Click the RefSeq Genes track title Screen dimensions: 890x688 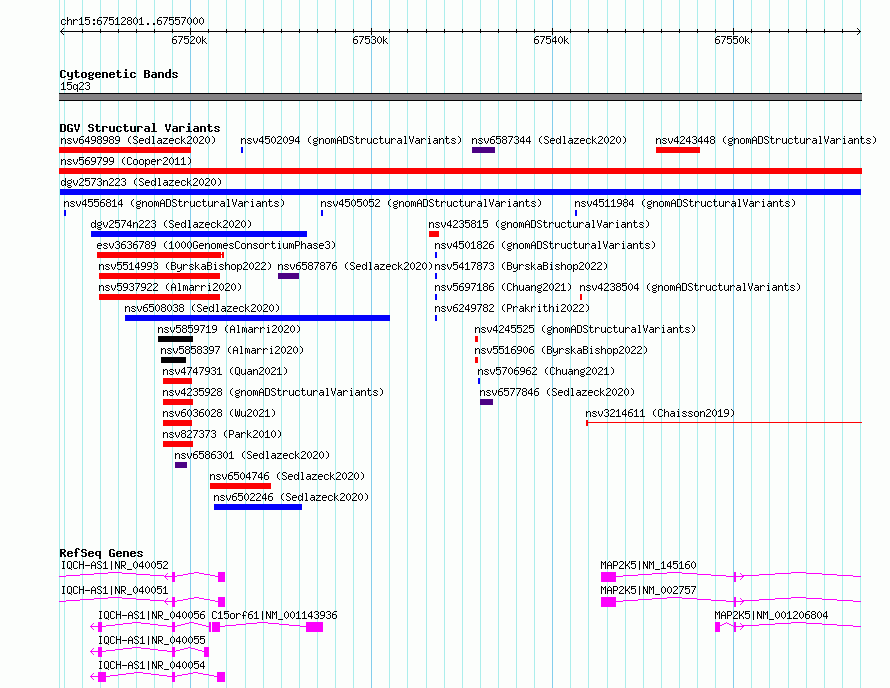(101, 553)
